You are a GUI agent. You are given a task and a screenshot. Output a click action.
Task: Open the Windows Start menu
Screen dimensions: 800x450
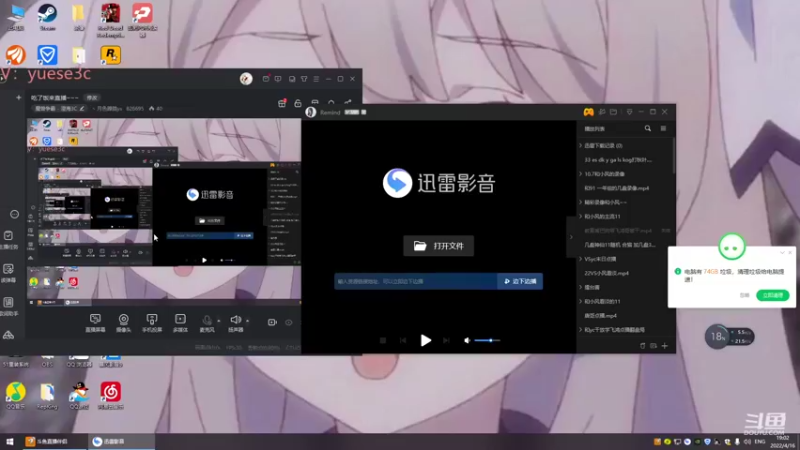point(9,441)
